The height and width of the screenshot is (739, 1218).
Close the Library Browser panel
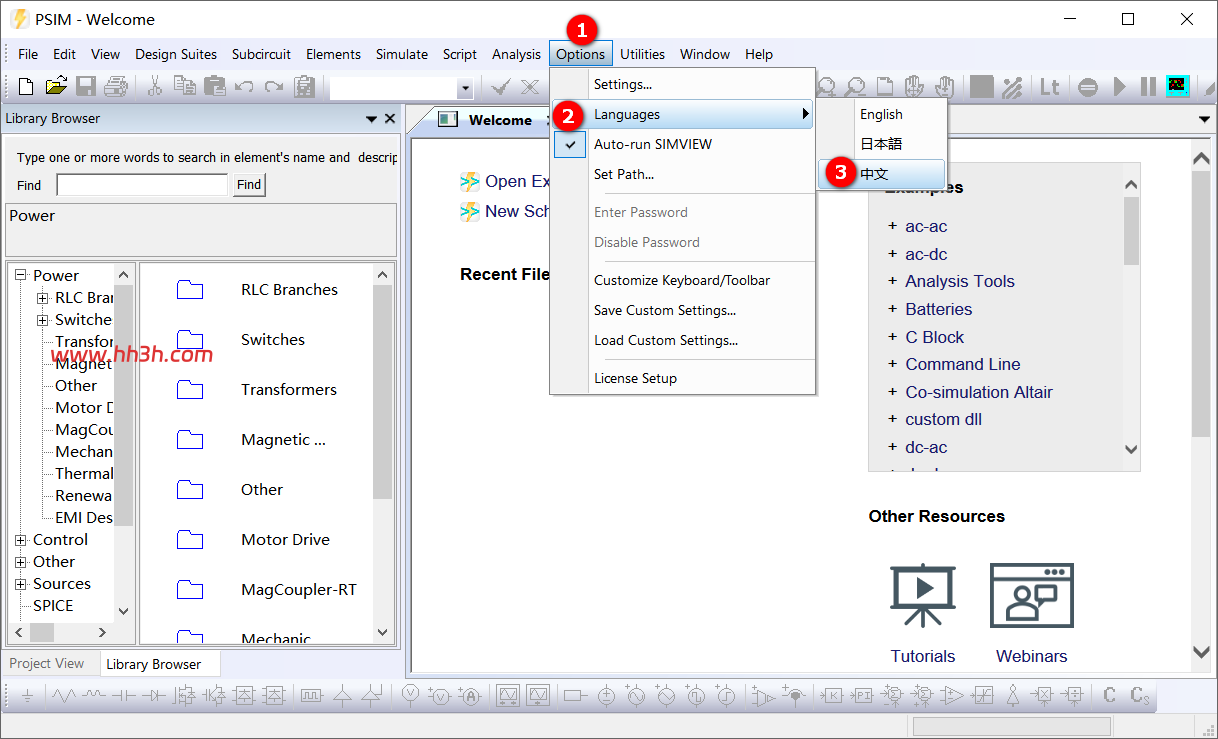[390, 119]
